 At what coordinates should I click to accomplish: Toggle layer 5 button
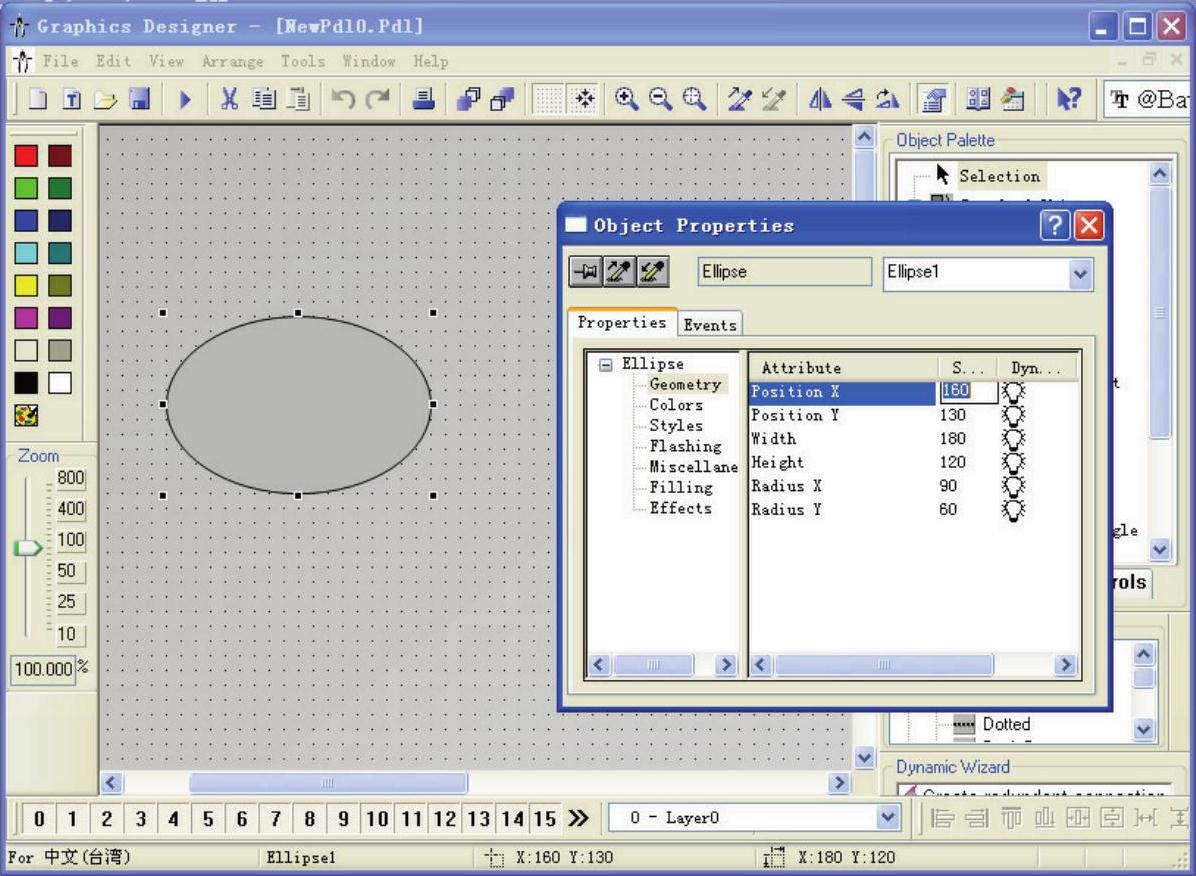207,819
